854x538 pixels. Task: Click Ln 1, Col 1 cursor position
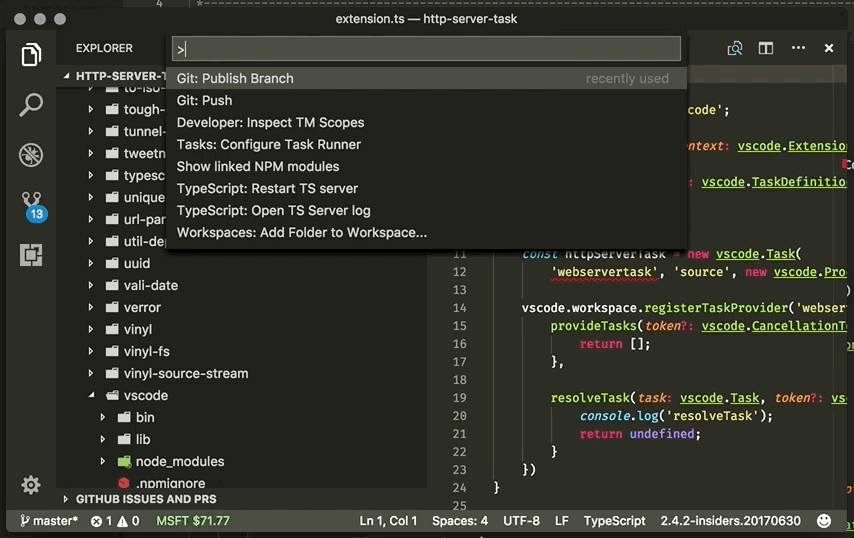[388, 521]
